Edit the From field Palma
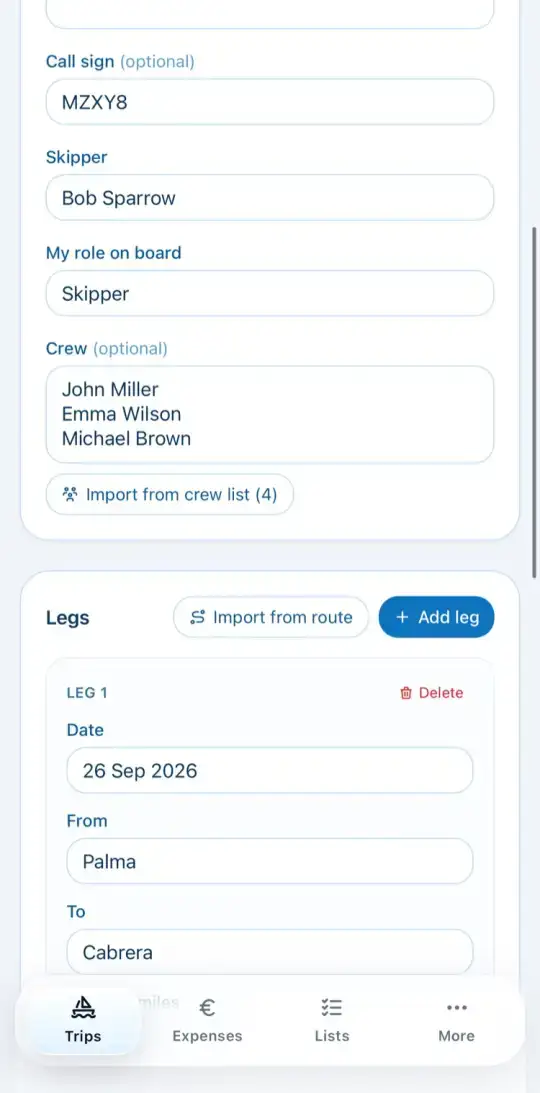 [x=270, y=861]
